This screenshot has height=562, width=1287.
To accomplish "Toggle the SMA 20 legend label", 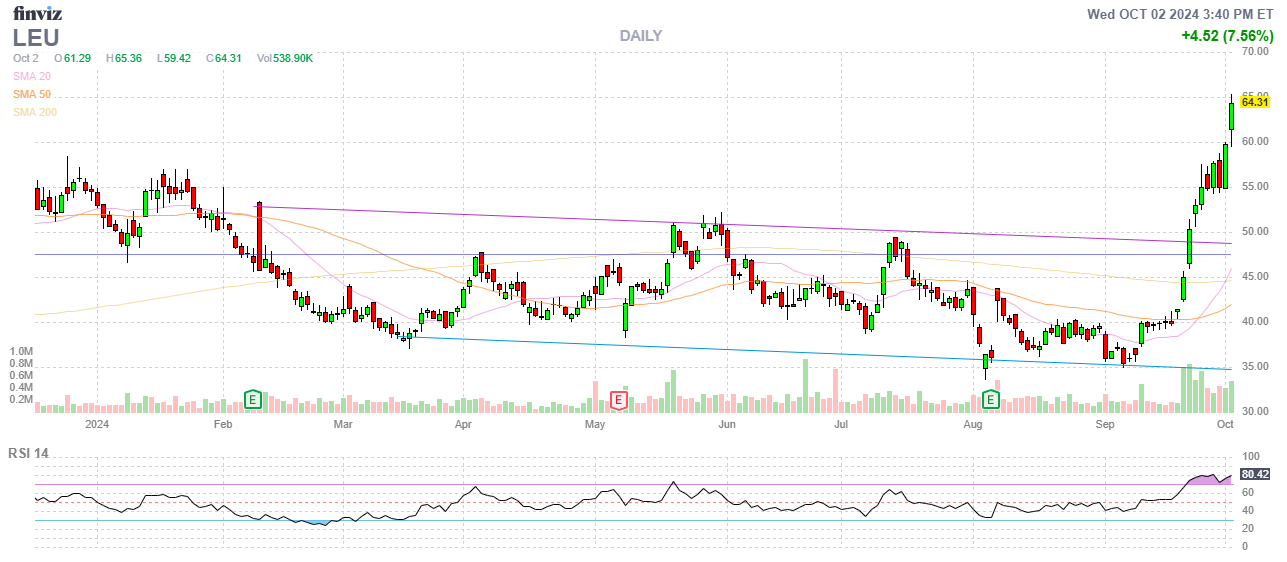I will tap(32, 76).
